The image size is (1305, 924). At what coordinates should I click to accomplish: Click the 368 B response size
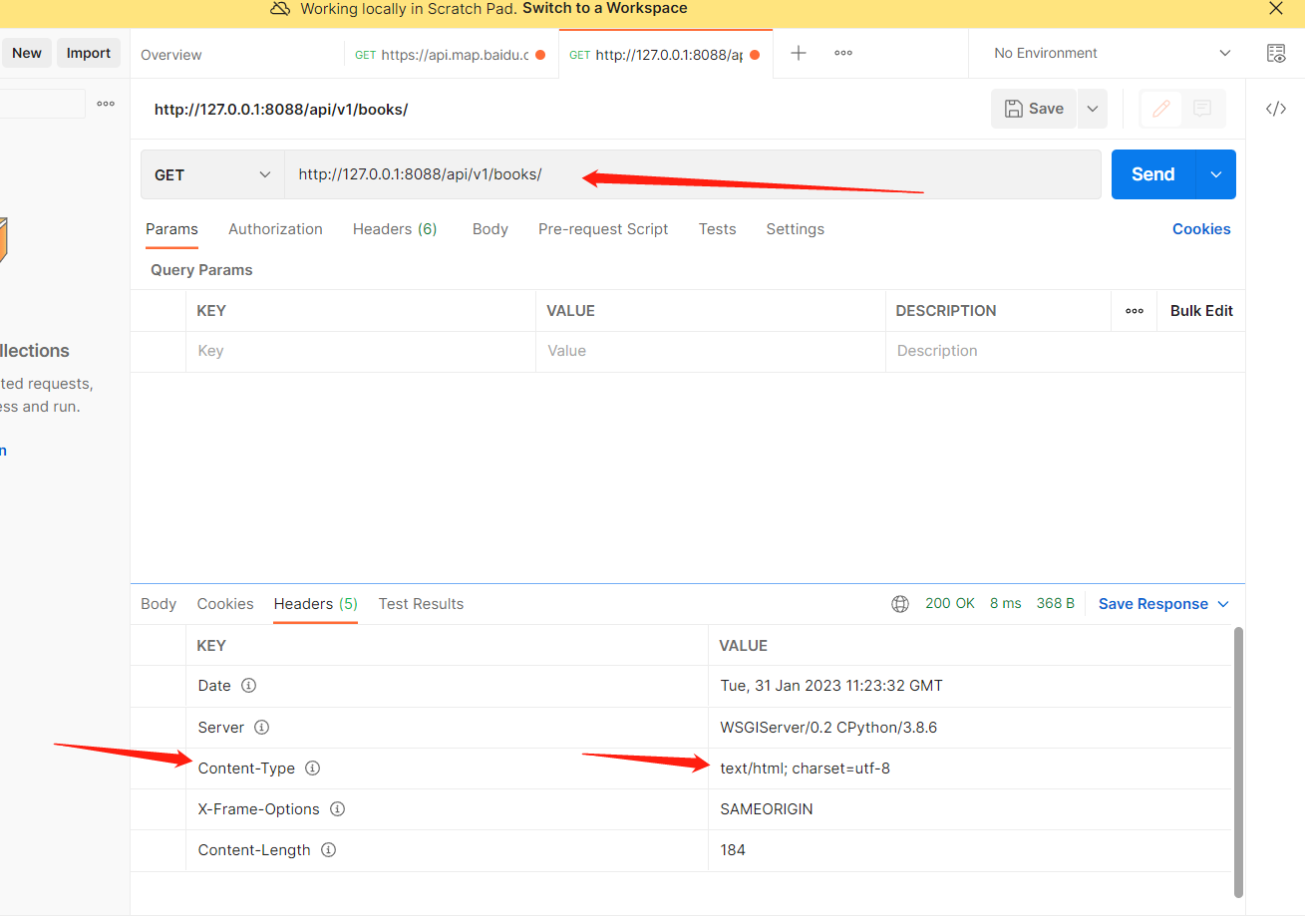click(1056, 603)
